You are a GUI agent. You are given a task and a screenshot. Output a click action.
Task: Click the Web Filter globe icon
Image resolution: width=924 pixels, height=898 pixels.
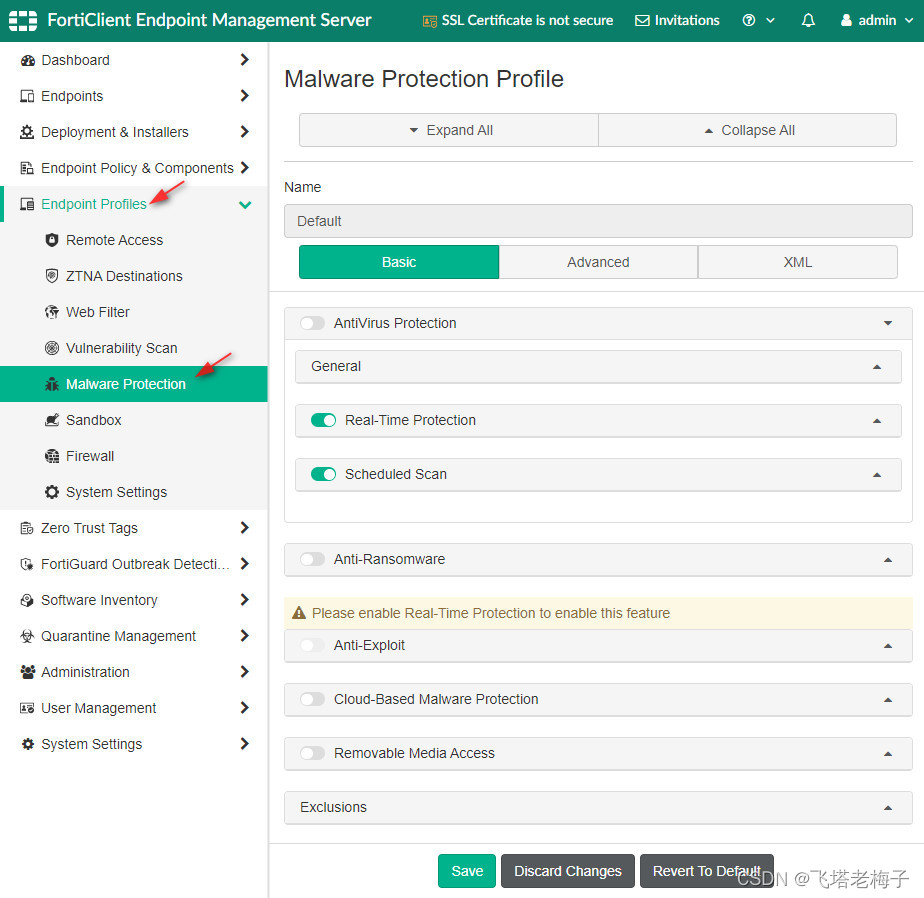pyautogui.click(x=52, y=312)
